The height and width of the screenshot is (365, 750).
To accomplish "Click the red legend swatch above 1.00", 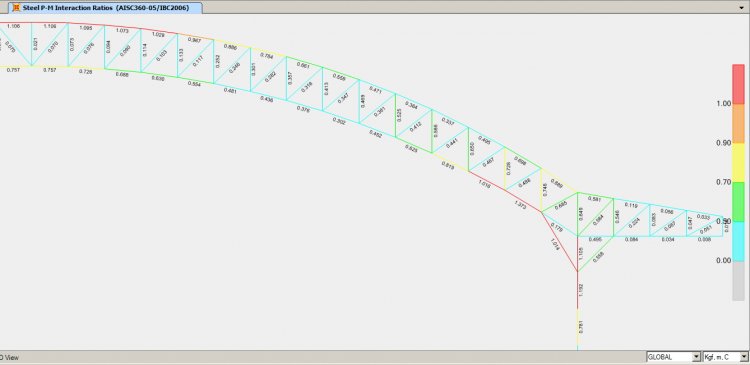I will click(x=738, y=84).
